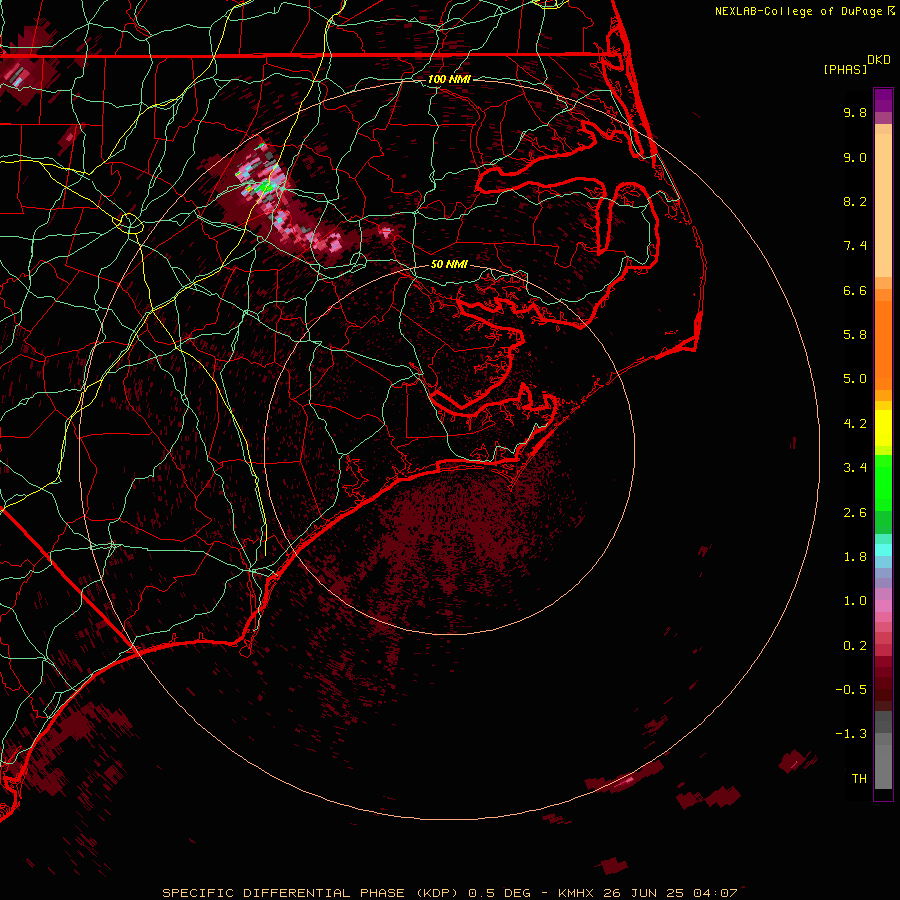This screenshot has height=900, width=900.
Task: Click the Specific Differential Phase caption
Action: click(x=450, y=893)
